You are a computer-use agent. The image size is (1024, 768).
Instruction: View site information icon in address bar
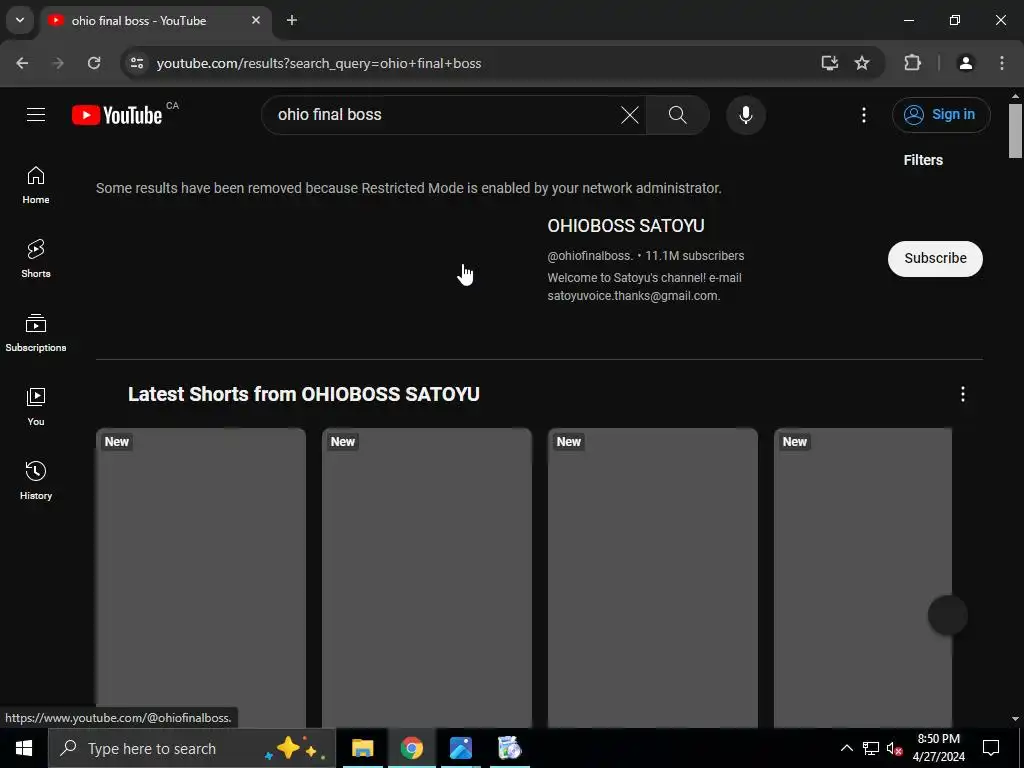(137, 63)
